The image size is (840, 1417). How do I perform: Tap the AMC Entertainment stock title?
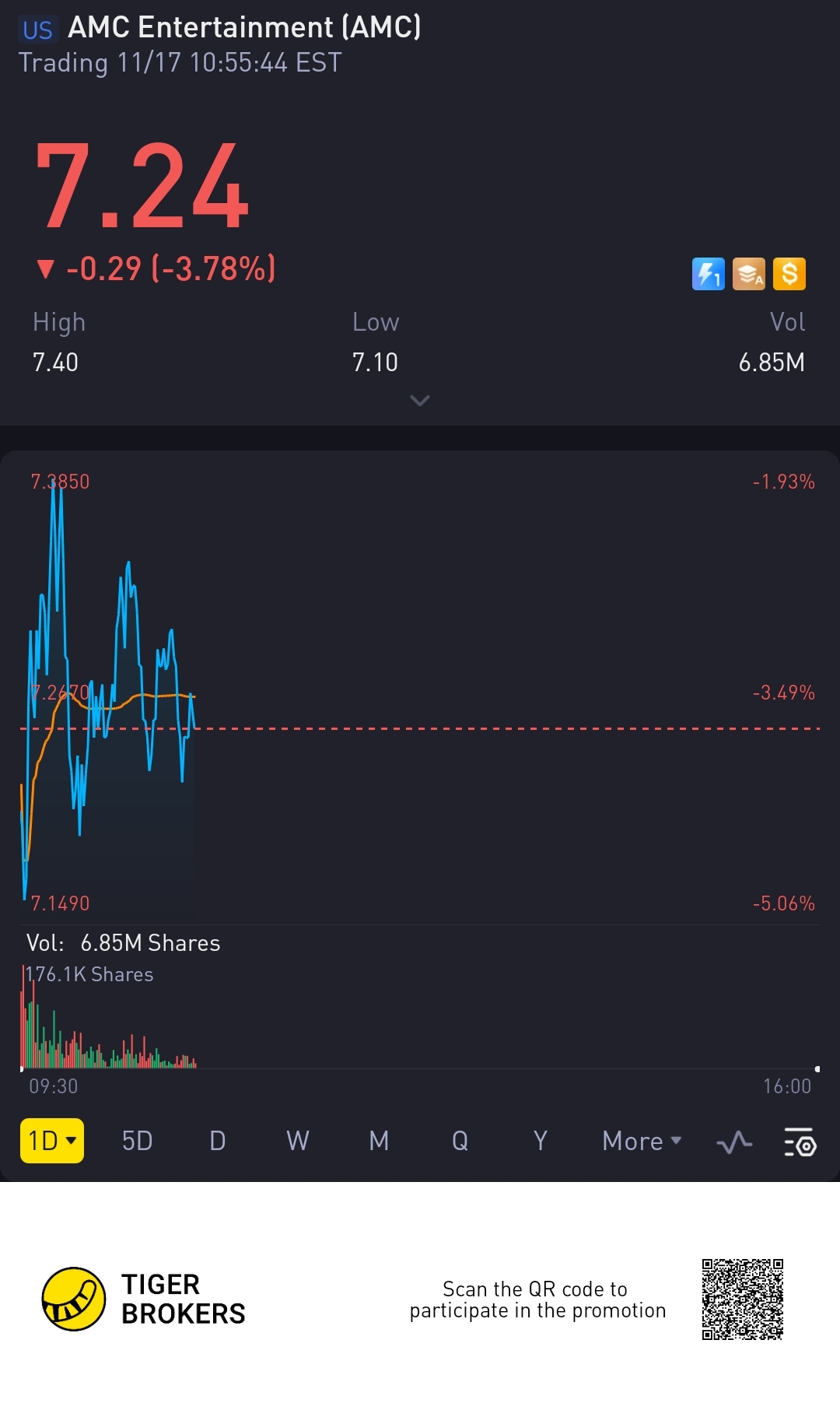pos(244,28)
